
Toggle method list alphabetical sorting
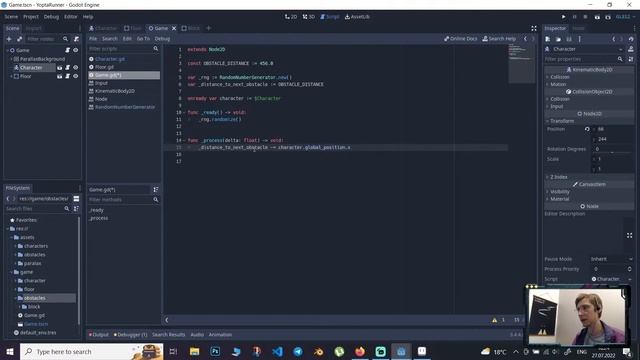[156, 190]
